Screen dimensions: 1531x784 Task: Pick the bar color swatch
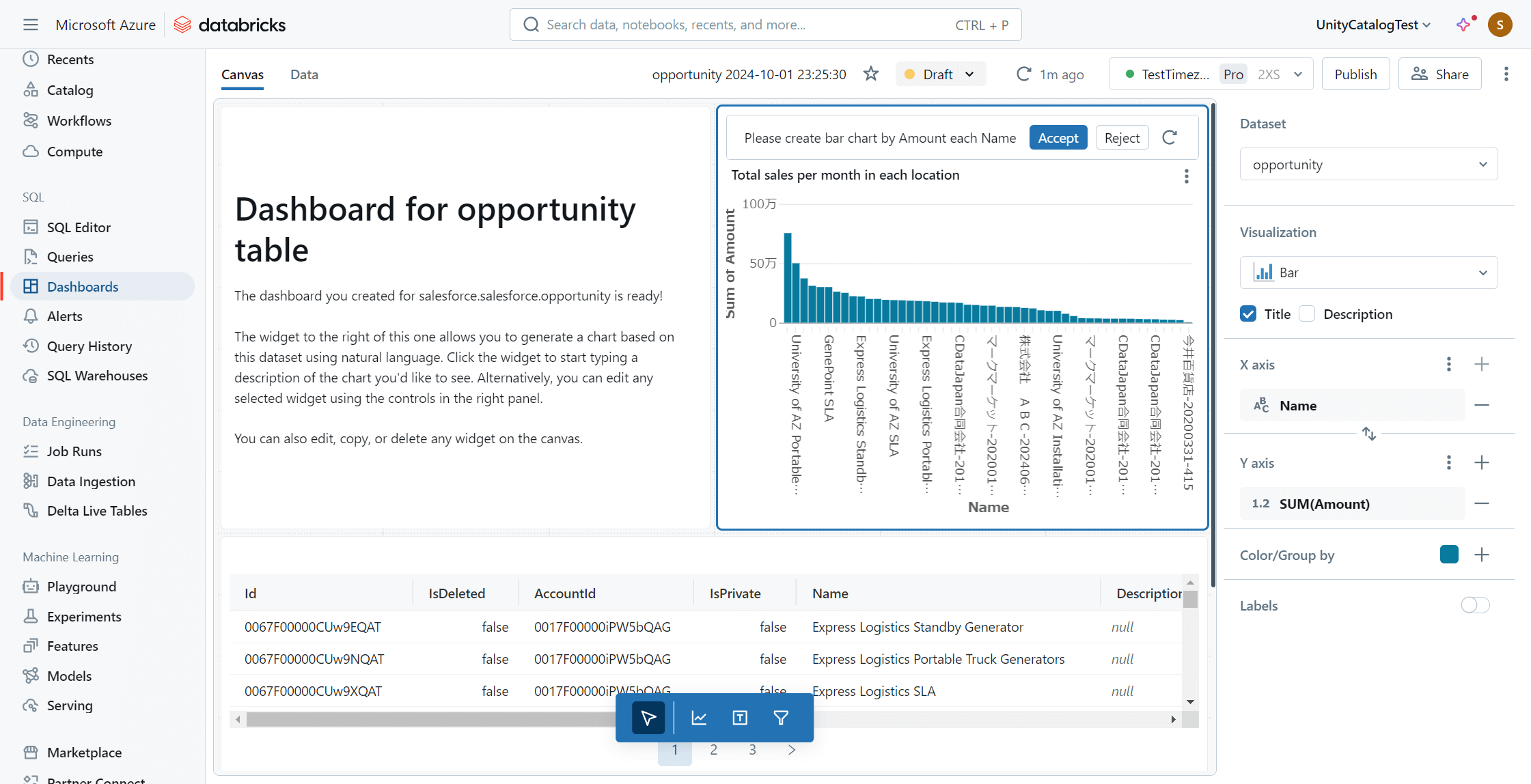tap(1449, 555)
